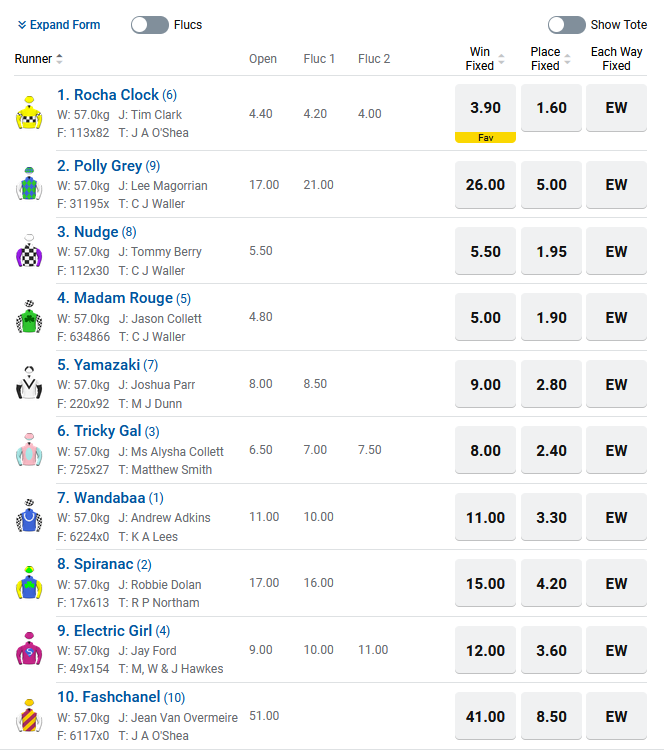664x752 pixels.
Task: Click Tricky Gal's pink jockey silks icon
Action: [28, 451]
